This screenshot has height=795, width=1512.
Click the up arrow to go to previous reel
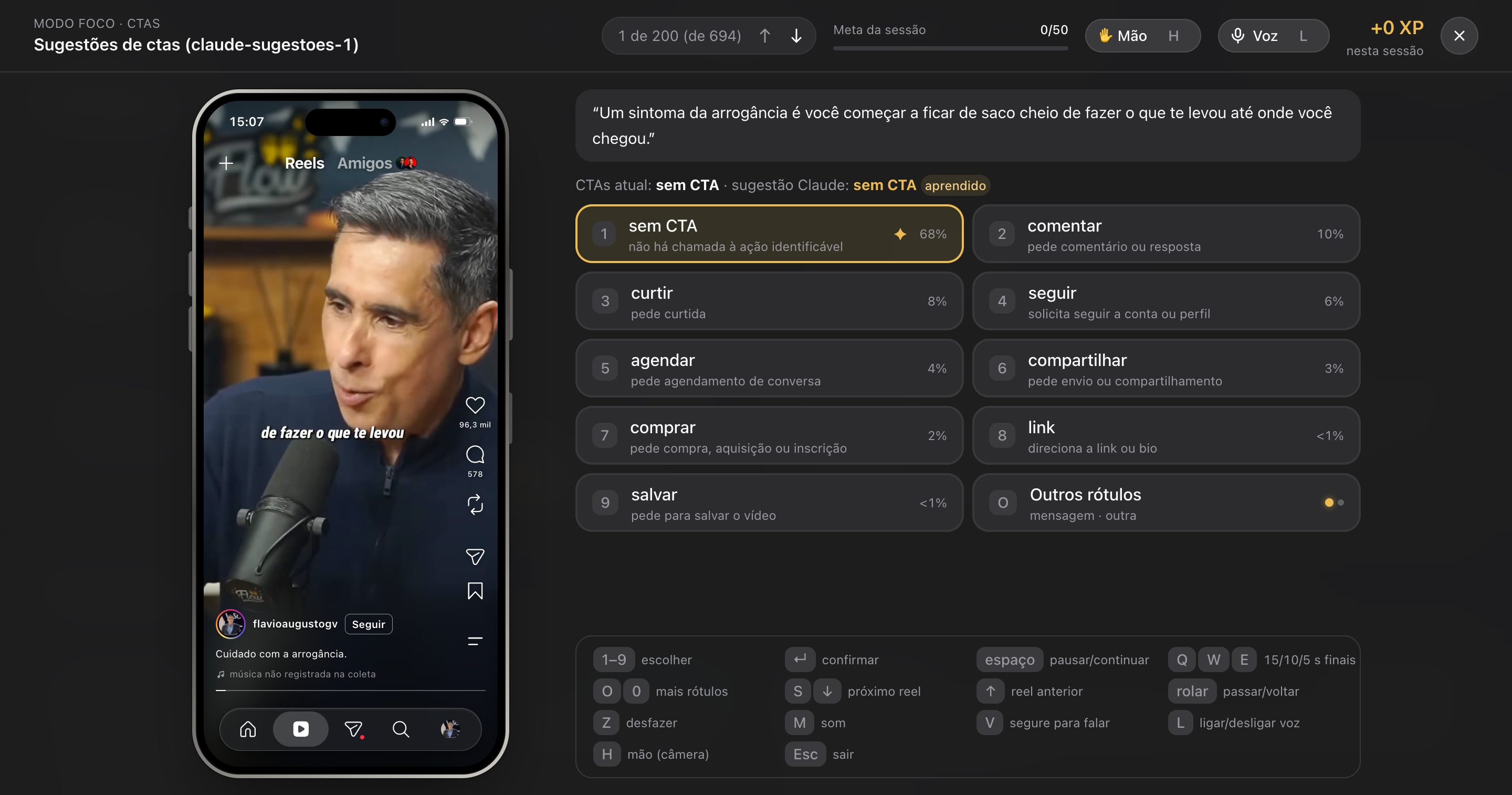764,36
